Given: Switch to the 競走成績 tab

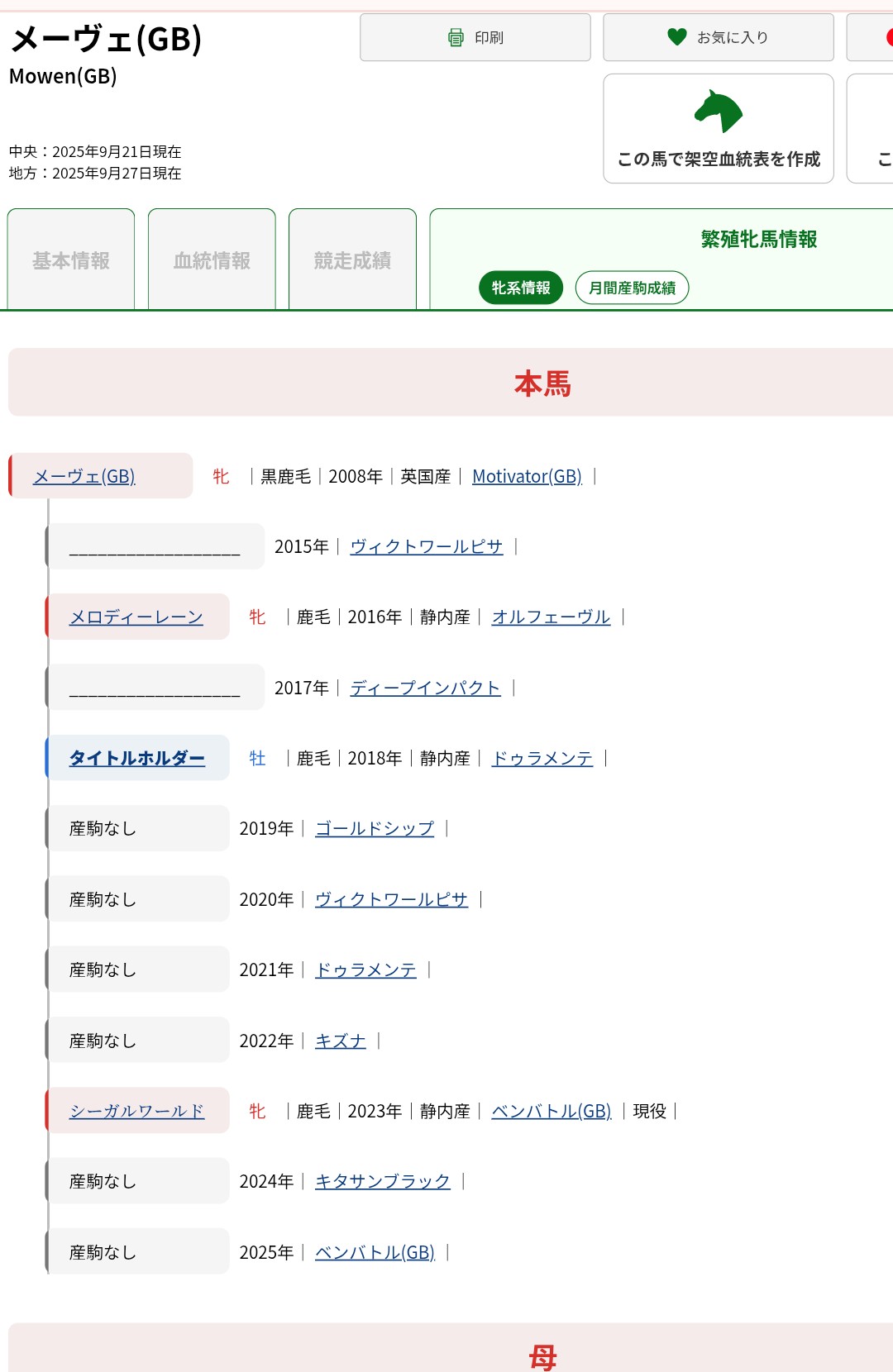Looking at the screenshot, I should click(x=352, y=260).
